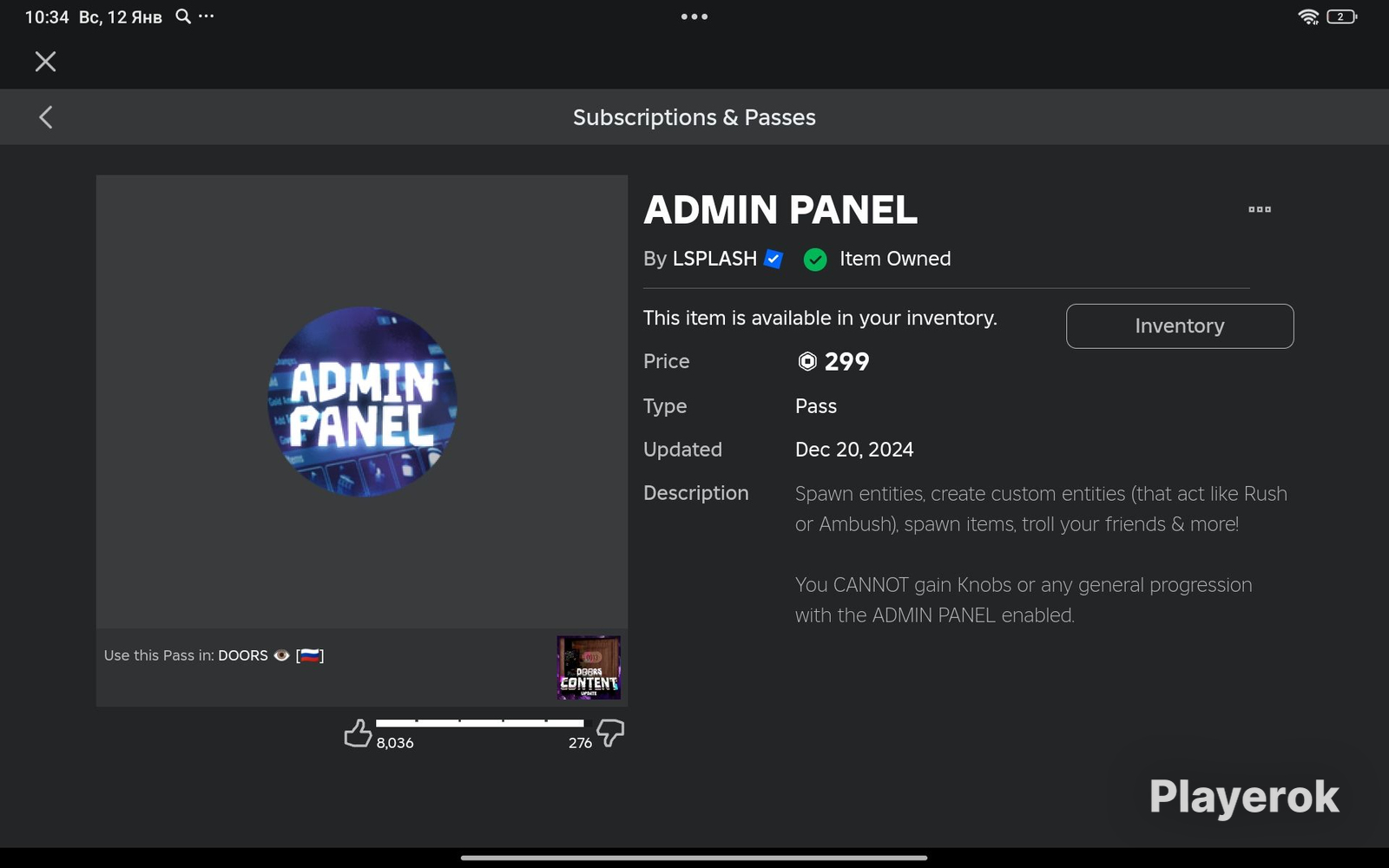
Task: Tap the home indicator bar at bottom
Action: (x=694, y=858)
